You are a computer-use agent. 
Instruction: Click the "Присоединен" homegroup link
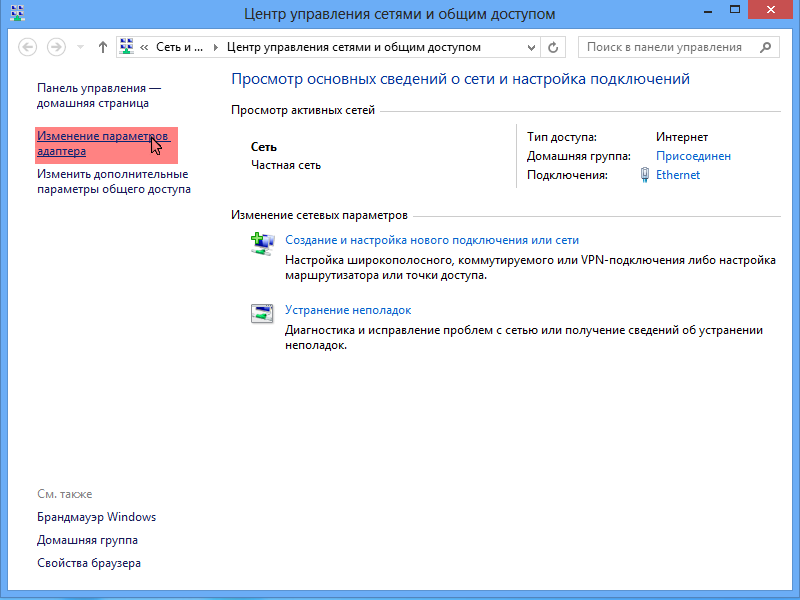point(693,156)
